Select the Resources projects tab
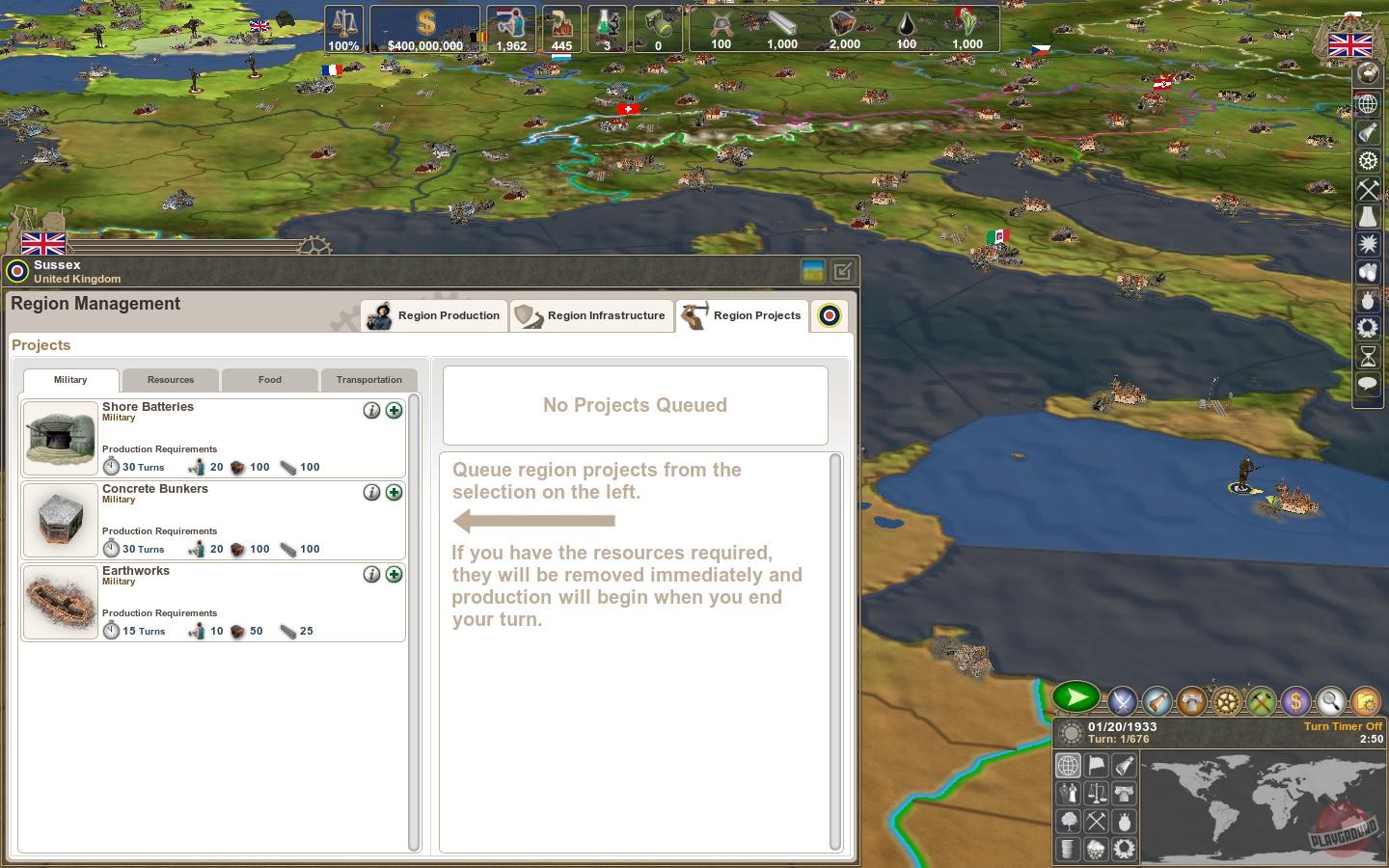The height and width of the screenshot is (868, 1389). pos(171,380)
